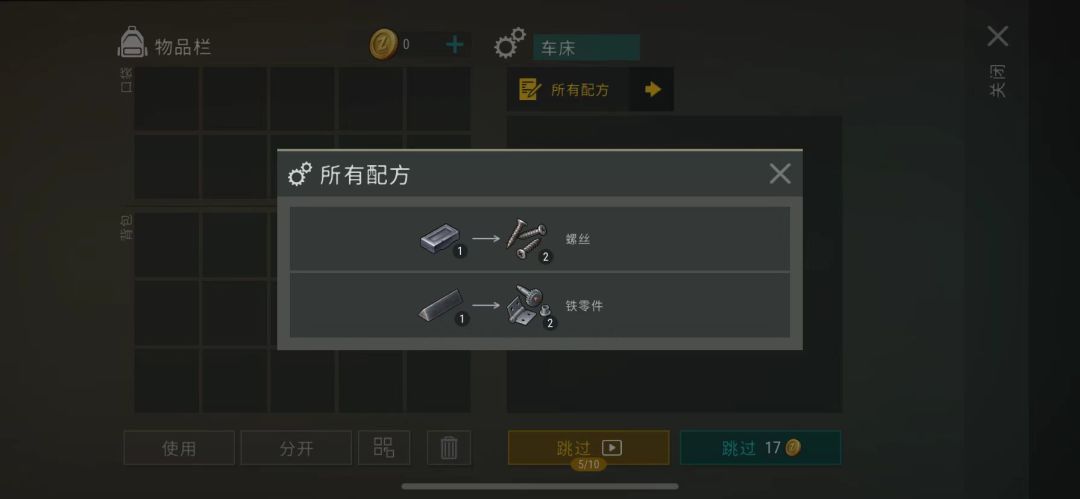Click the iron parts output icon
Image resolution: width=1080 pixels, height=499 pixels.
point(528,305)
